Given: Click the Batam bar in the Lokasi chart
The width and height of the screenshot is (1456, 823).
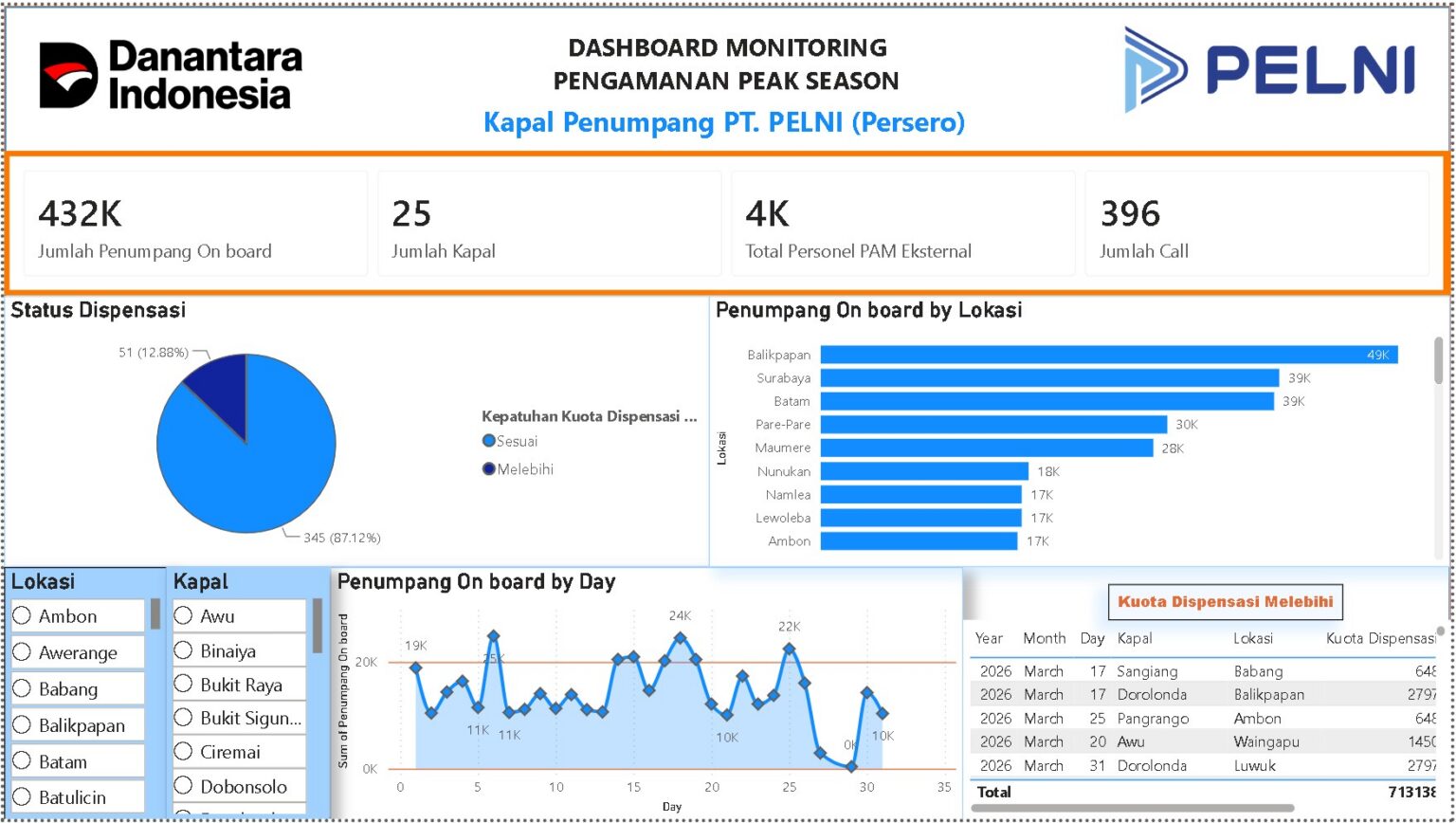Looking at the screenshot, I should pos(1047,401).
